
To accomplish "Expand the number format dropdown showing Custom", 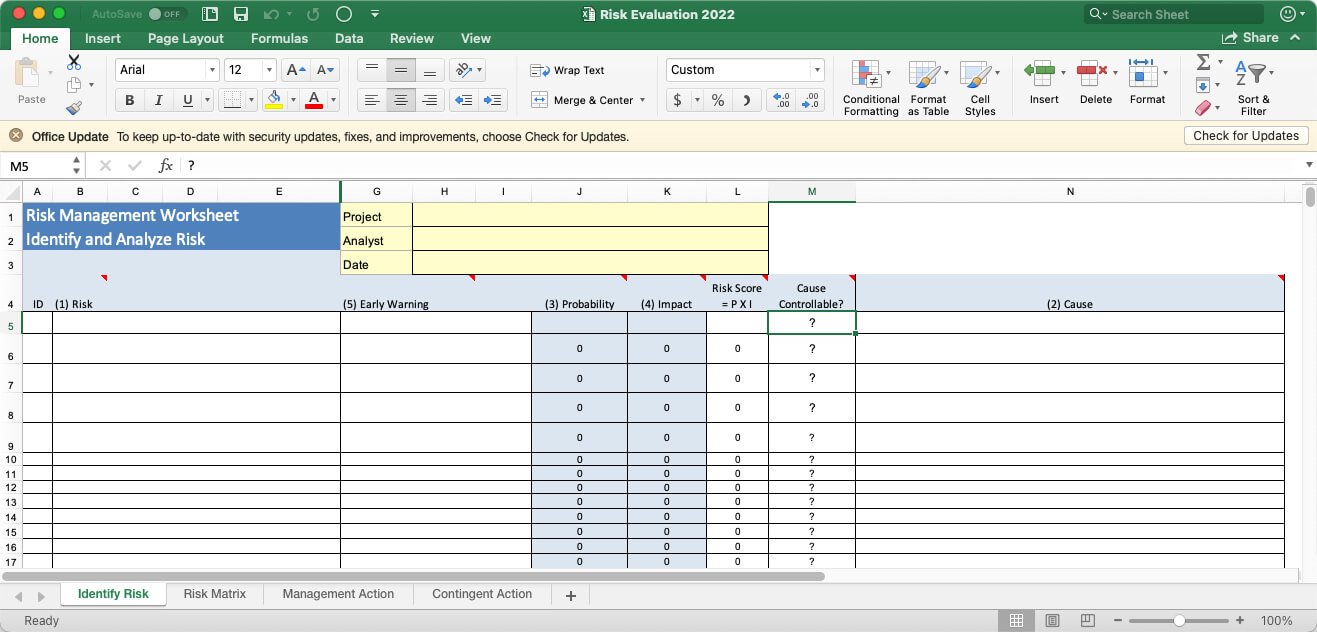I will pyautogui.click(x=817, y=70).
